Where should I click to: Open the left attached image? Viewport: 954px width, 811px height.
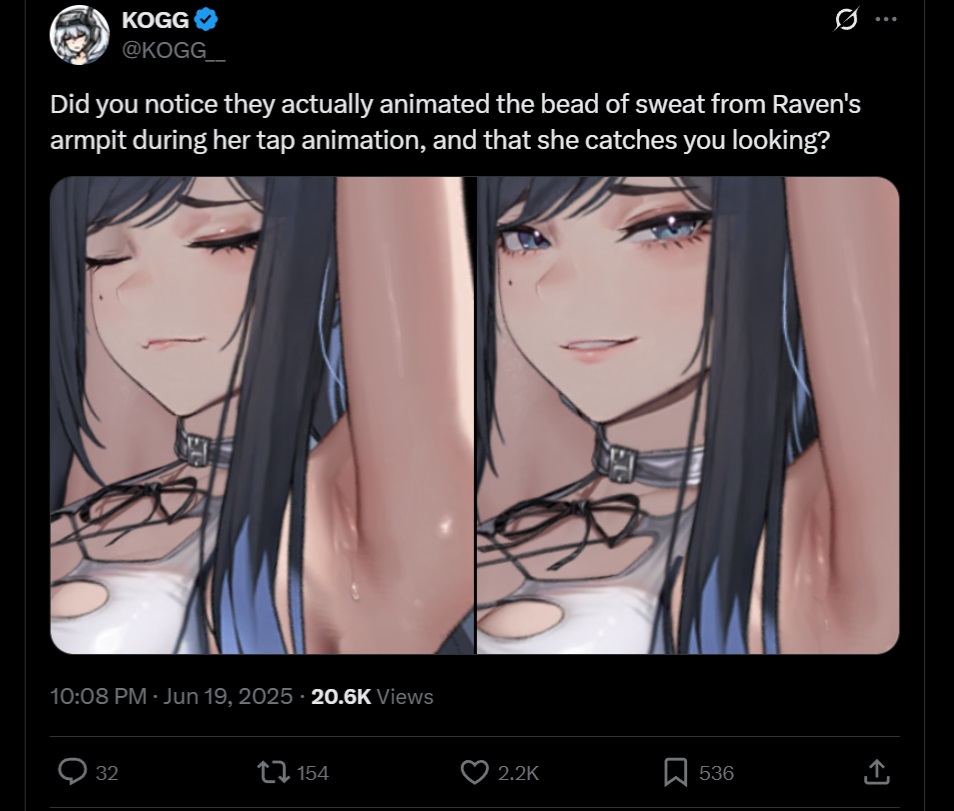[x=262, y=416]
